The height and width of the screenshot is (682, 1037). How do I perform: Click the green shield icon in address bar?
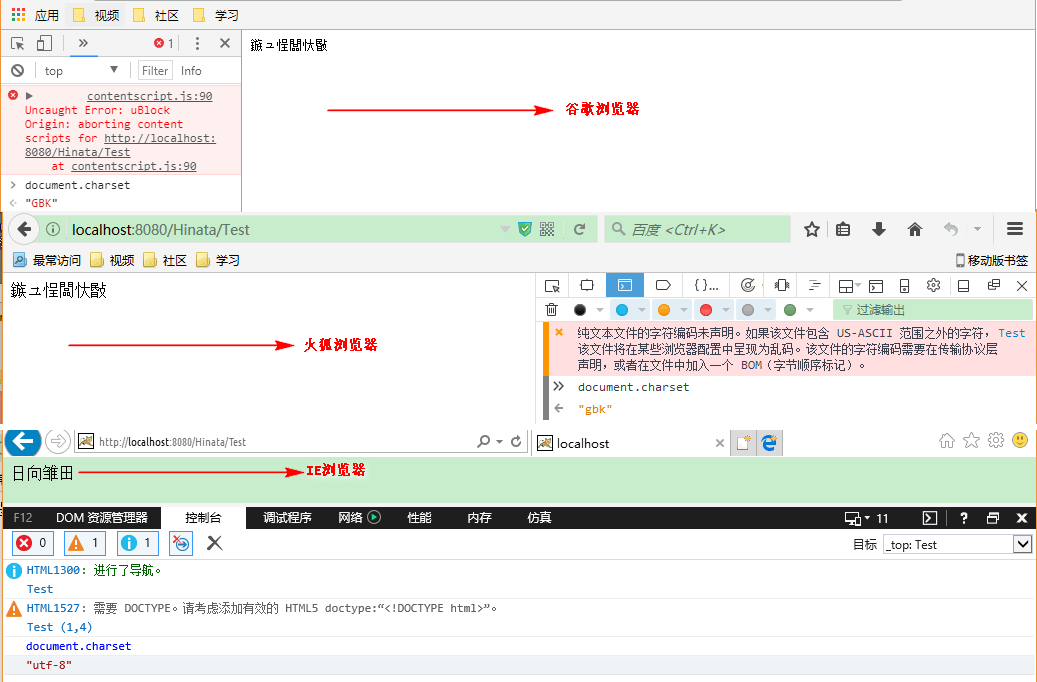click(524, 230)
